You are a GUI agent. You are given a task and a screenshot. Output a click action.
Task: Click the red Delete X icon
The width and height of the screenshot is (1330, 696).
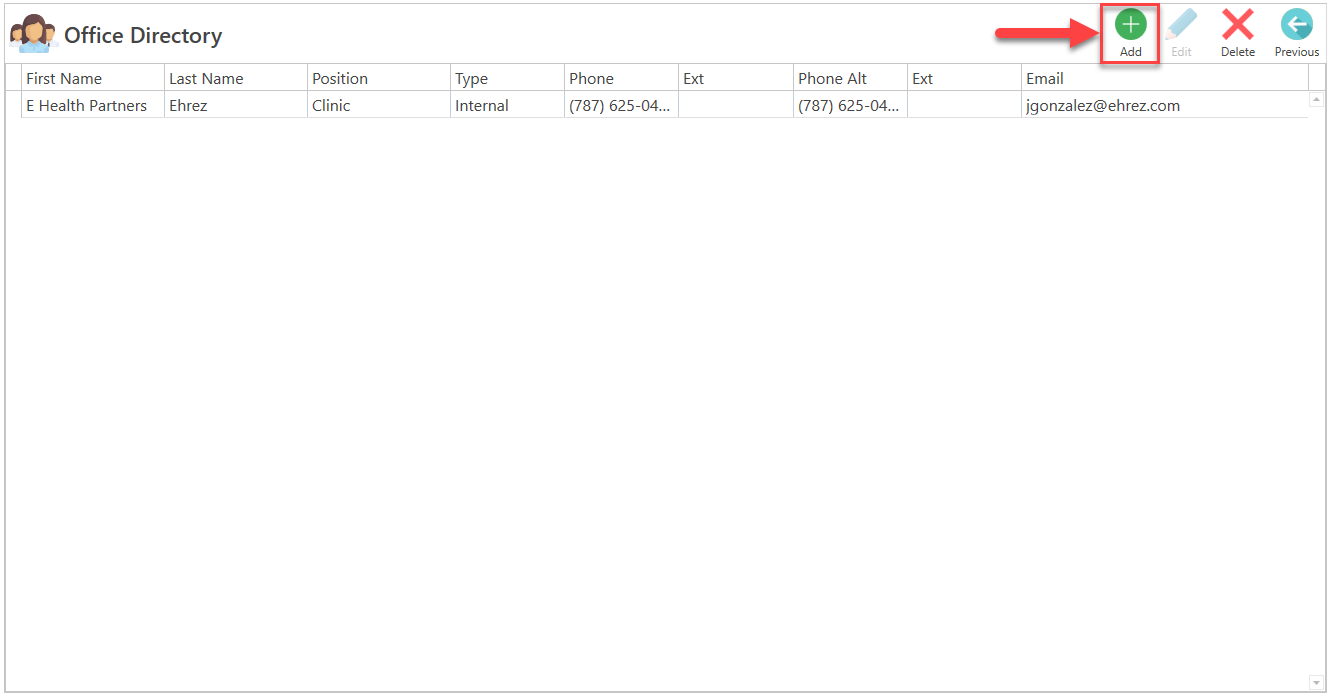[1238, 25]
